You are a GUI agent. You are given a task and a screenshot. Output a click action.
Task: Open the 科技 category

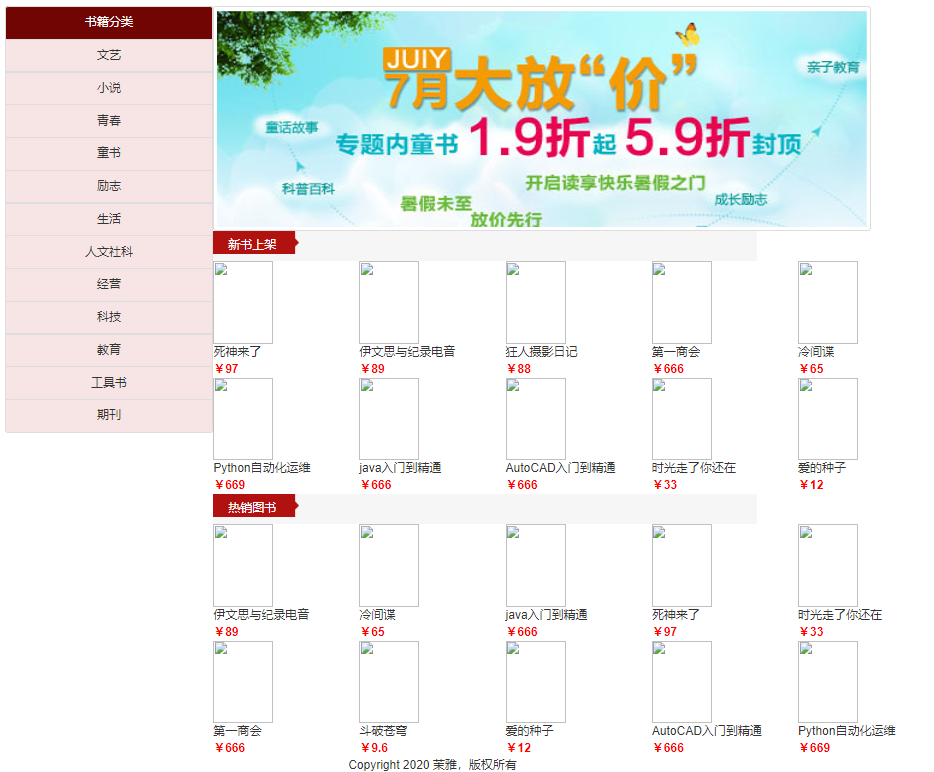point(109,317)
